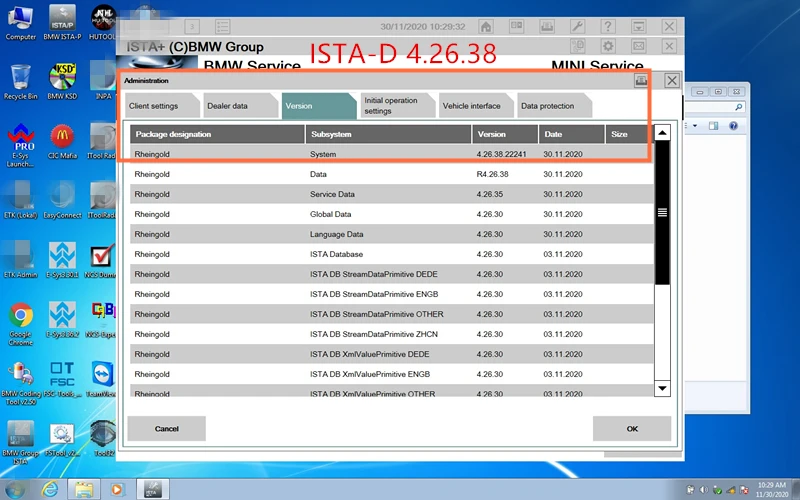Select the BMW ISTA-P desktop shortcut
800x500 pixels.
[62, 23]
